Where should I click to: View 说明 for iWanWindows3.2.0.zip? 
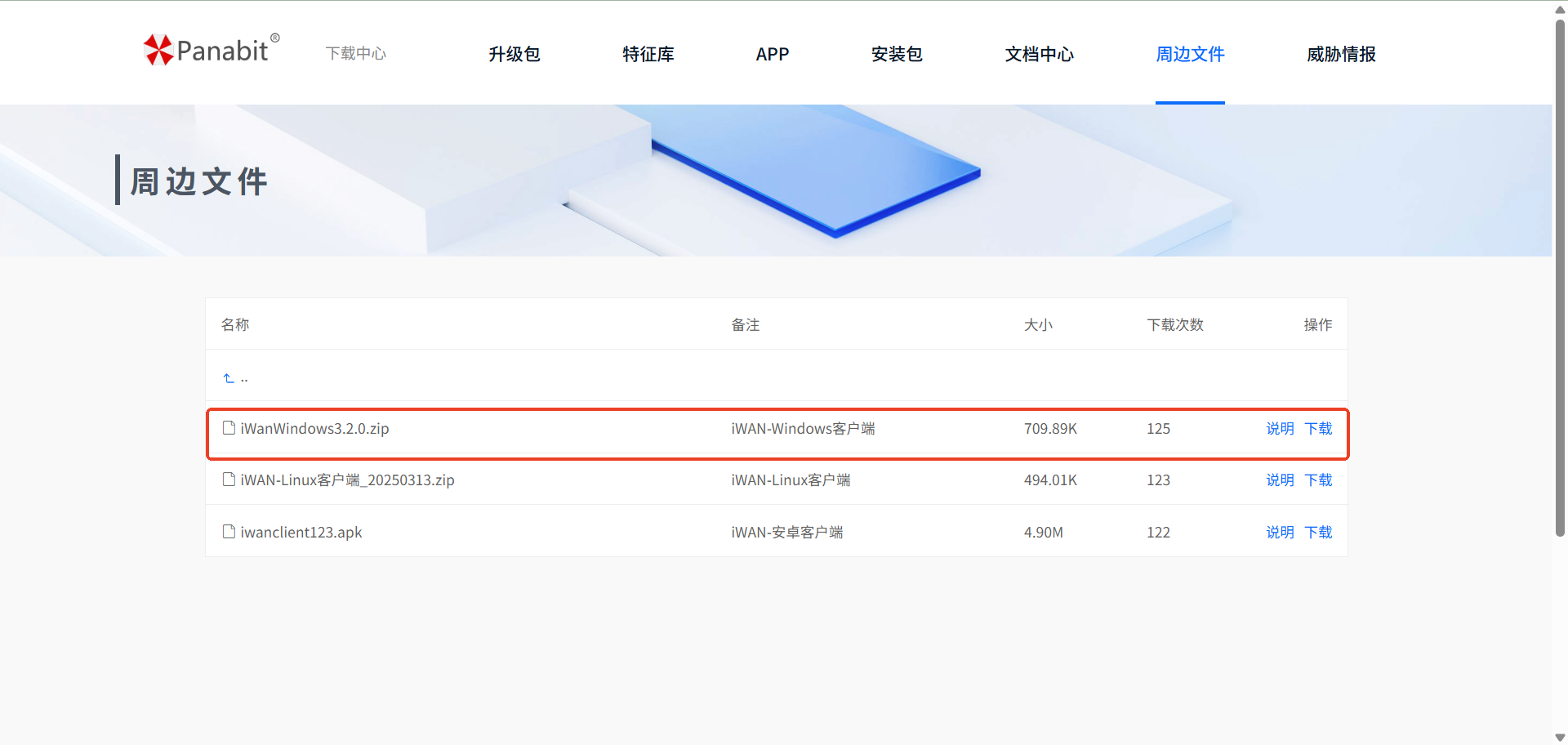1280,429
